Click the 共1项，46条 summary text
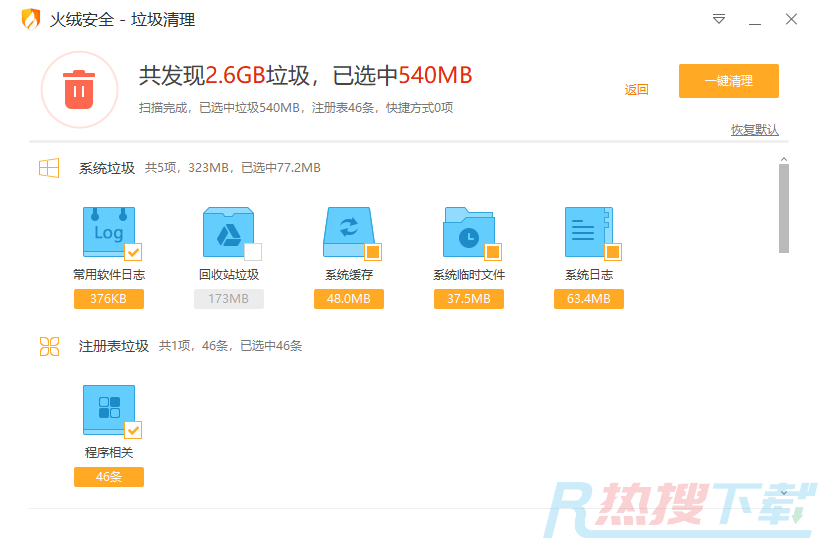This screenshot has width=818, height=538. (230, 346)
